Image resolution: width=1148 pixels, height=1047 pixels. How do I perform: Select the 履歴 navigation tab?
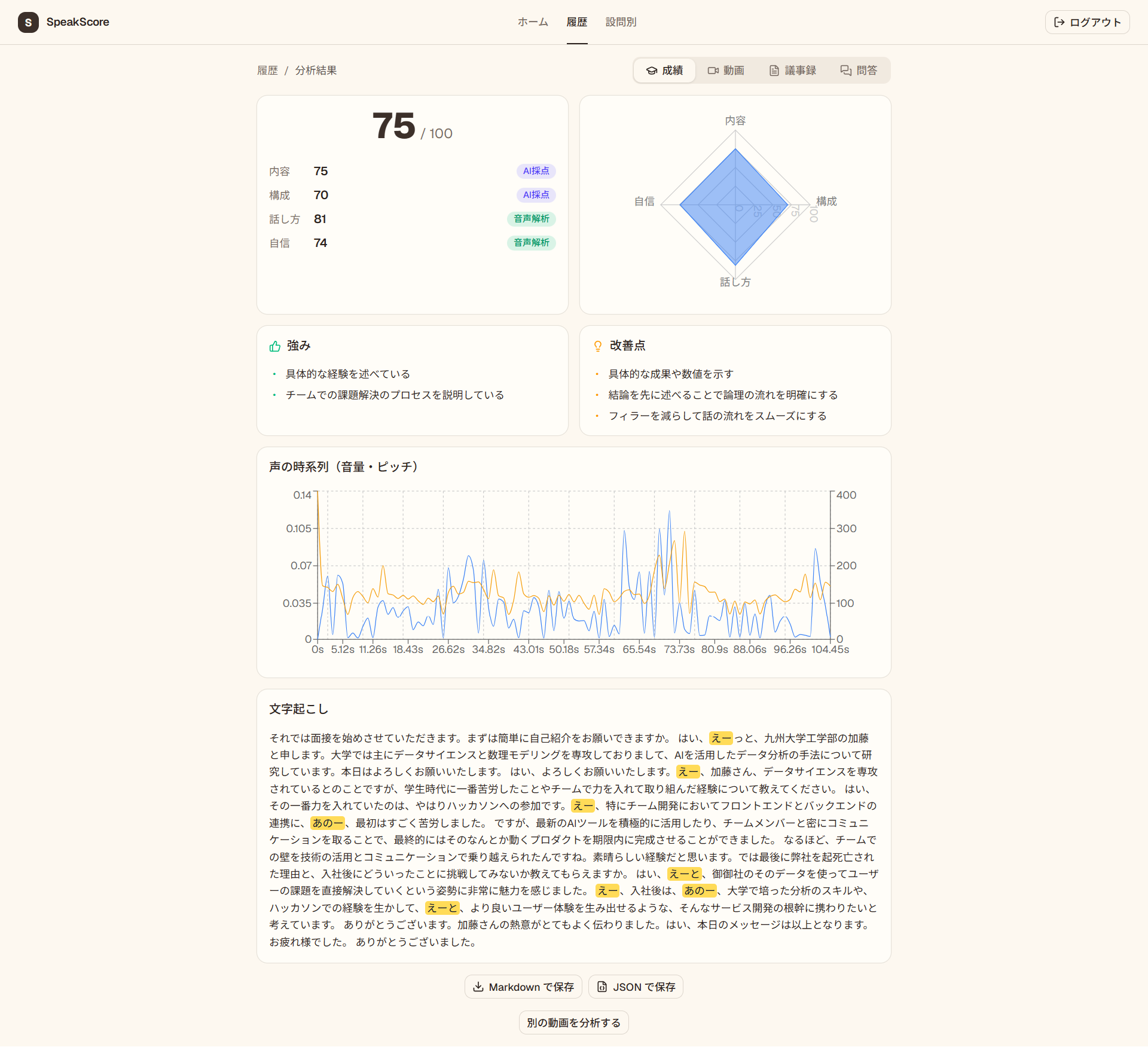tap(577, 22)
